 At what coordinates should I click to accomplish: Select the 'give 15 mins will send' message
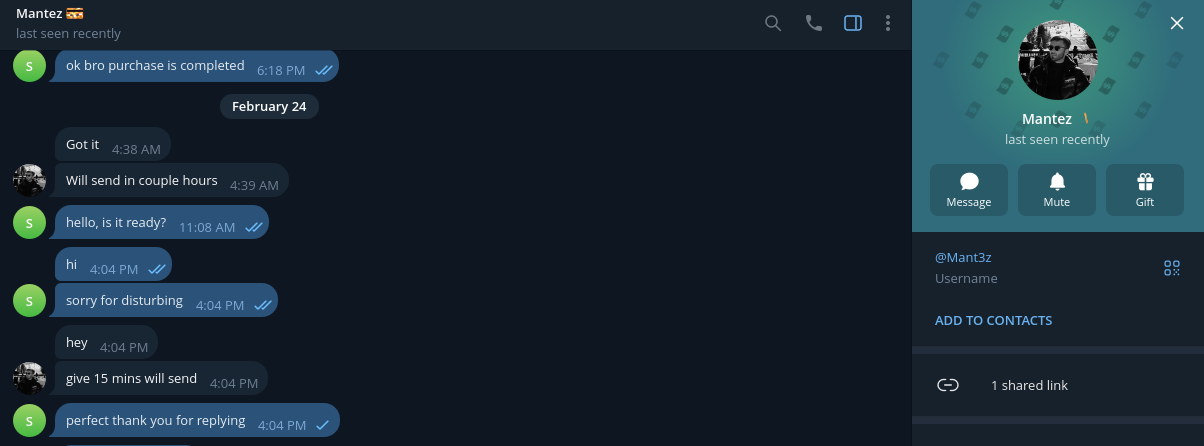[132, 379]
